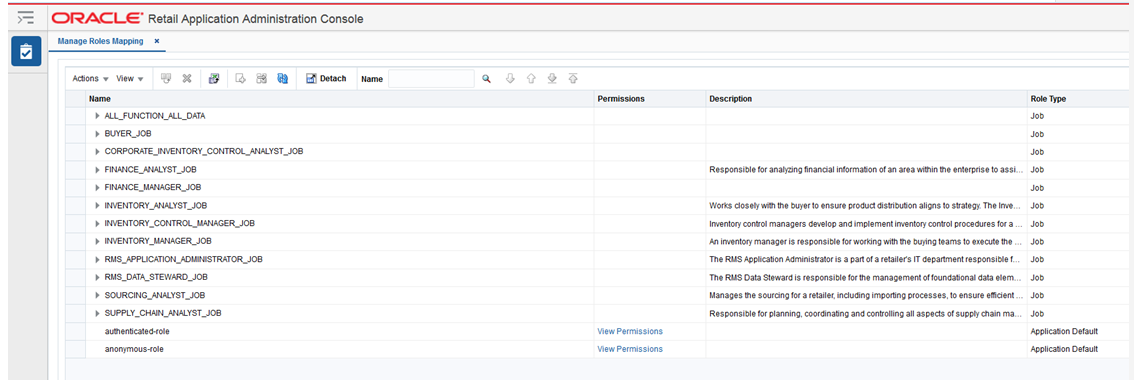The image size is (1134, 380).
Task: Click the RMS Application Administrator description text
Action: tap(866, 259)
